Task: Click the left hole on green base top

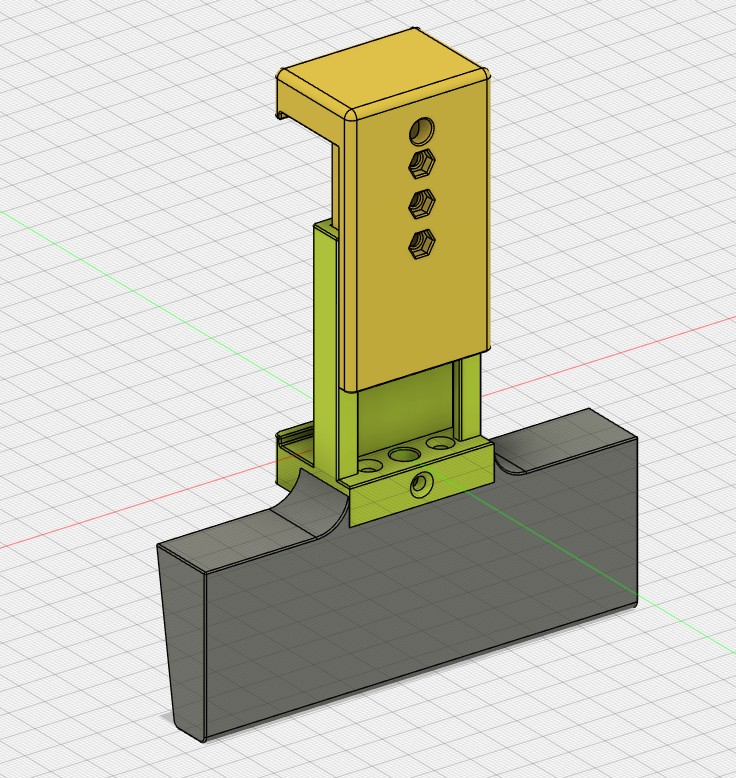Action: click(x=370, y=465)
